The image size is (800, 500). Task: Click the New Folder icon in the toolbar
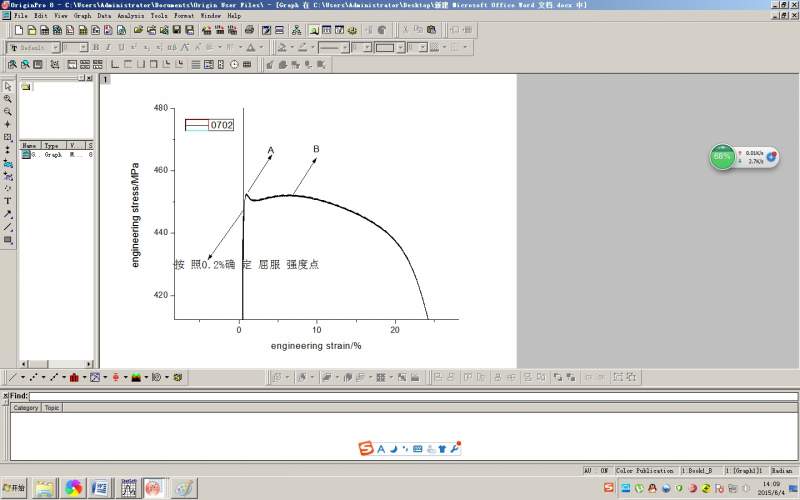(x=32, y=30)
